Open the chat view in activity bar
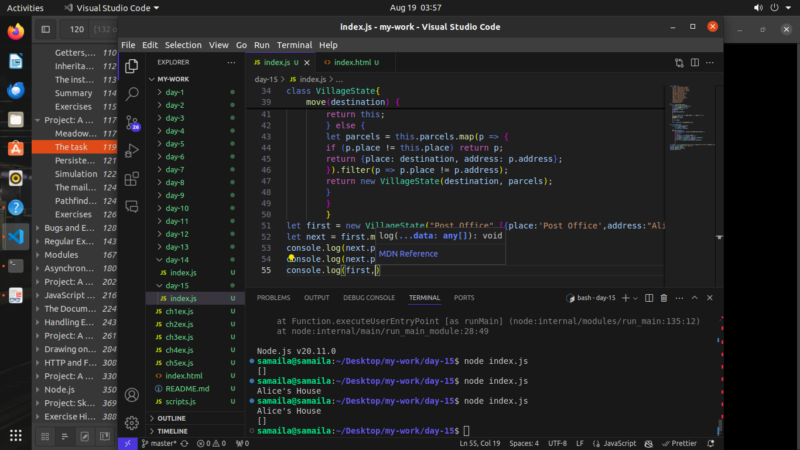This screenshot has width=800, height=450. [132, 207]
